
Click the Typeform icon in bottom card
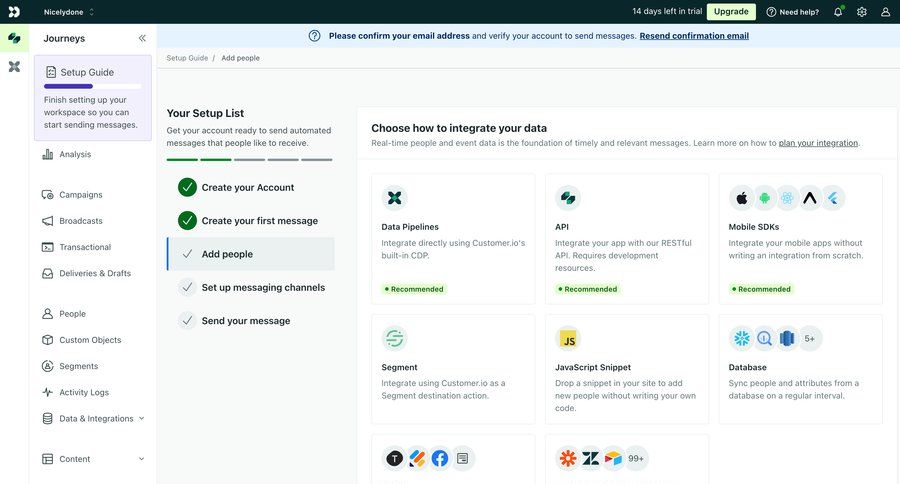tap(394, 458)
